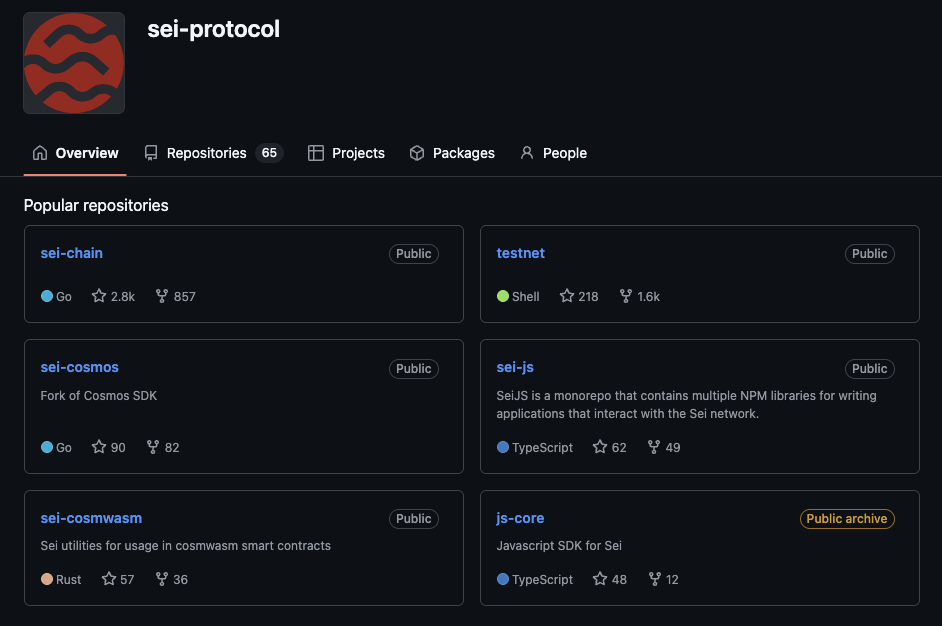Navigate to the sei-js repository
The height and width of the screenshot is (626, 942).
[516, 367]
